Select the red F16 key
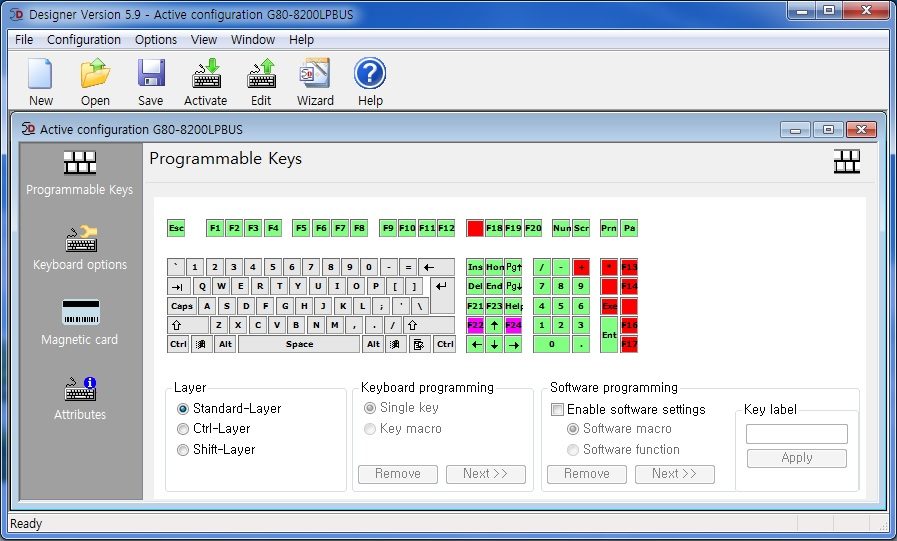 (629, 325)
